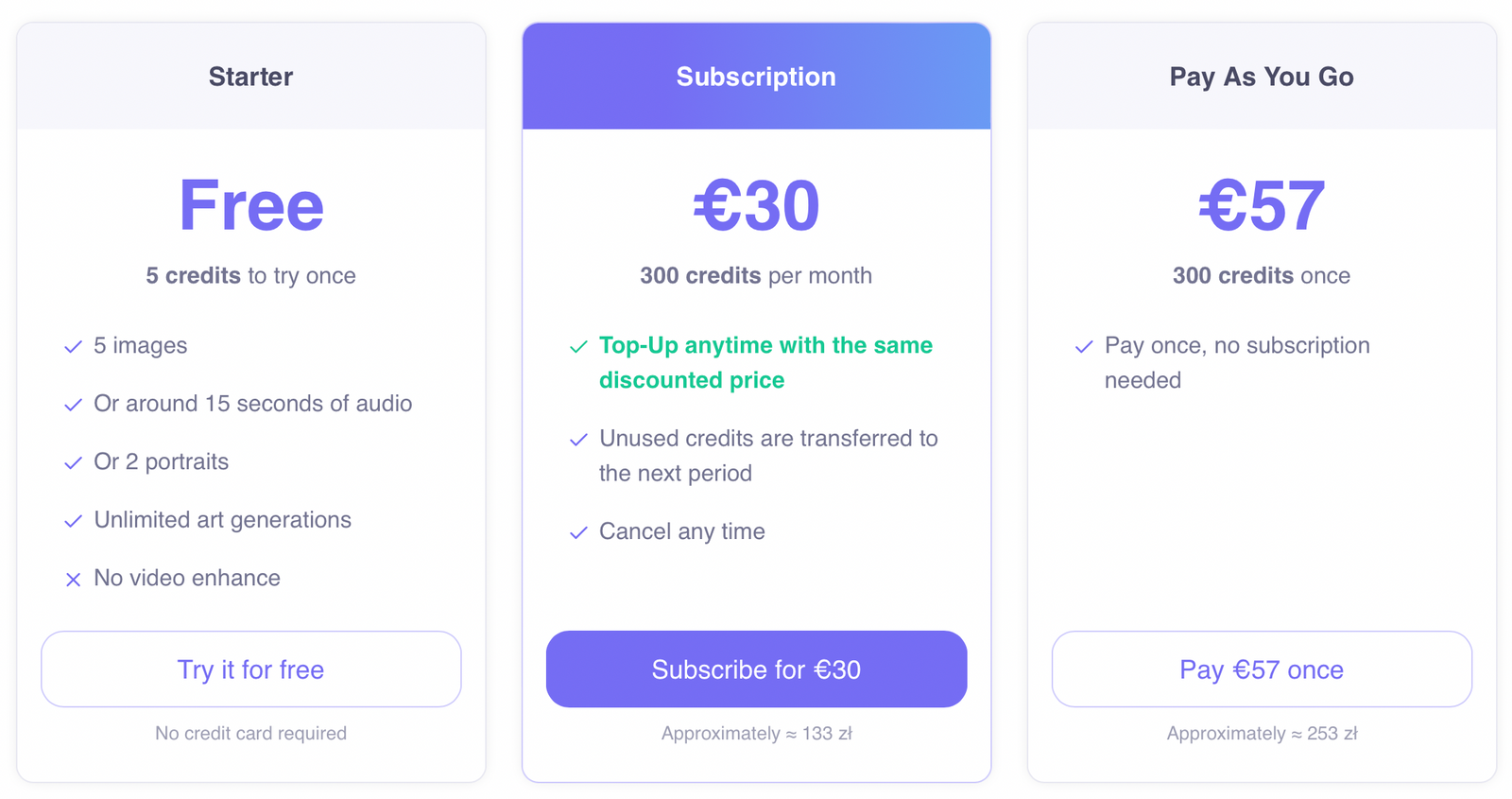Click the green checkmark beside Top-Up anytime

pyautogui.click(x=578, y=347)
